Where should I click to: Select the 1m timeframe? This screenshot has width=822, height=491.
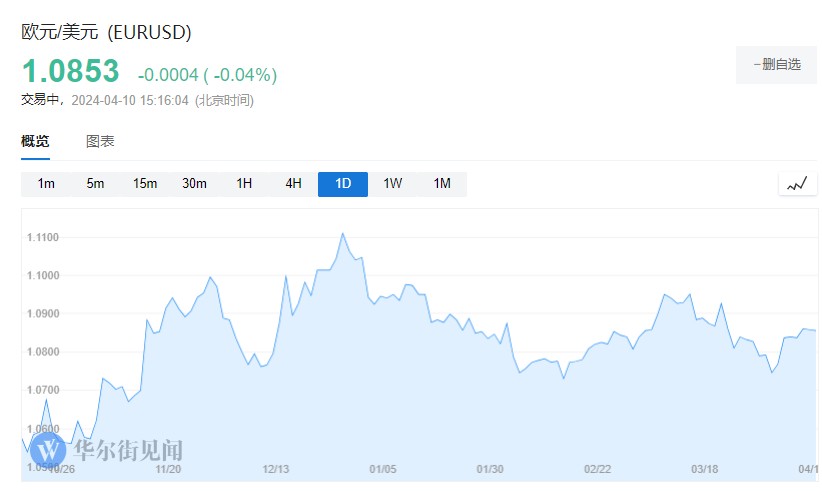click(x=46, y=184)
